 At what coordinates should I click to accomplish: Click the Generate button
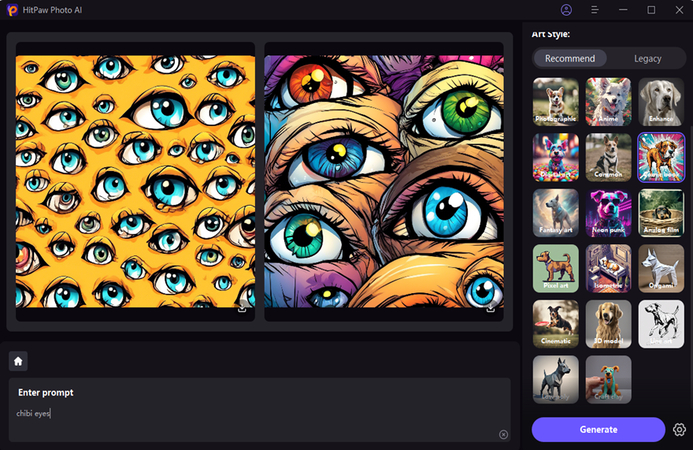coord(598,429)
